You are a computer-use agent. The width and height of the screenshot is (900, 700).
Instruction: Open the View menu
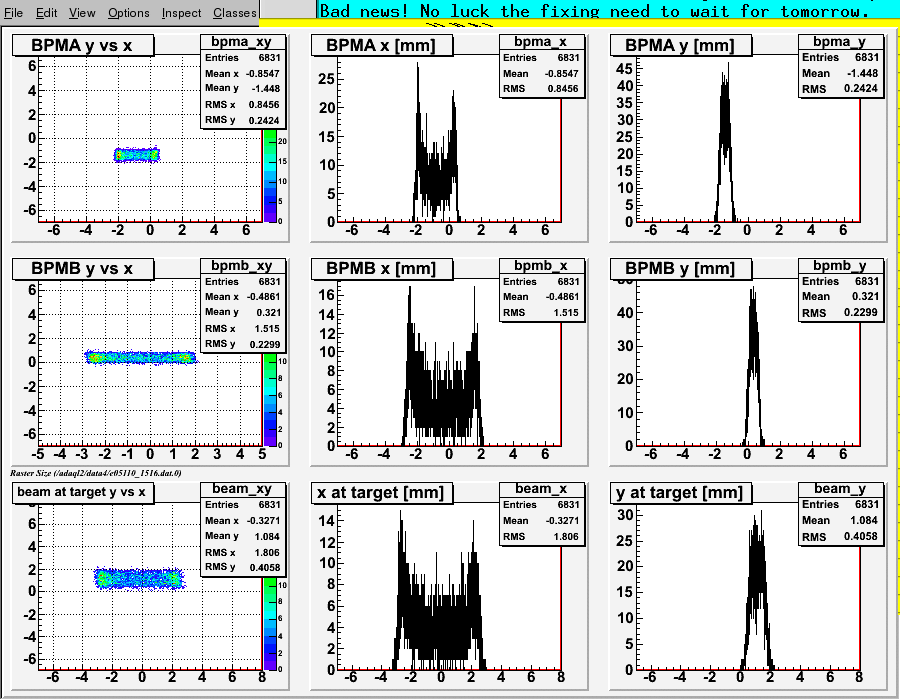(82, 13)
